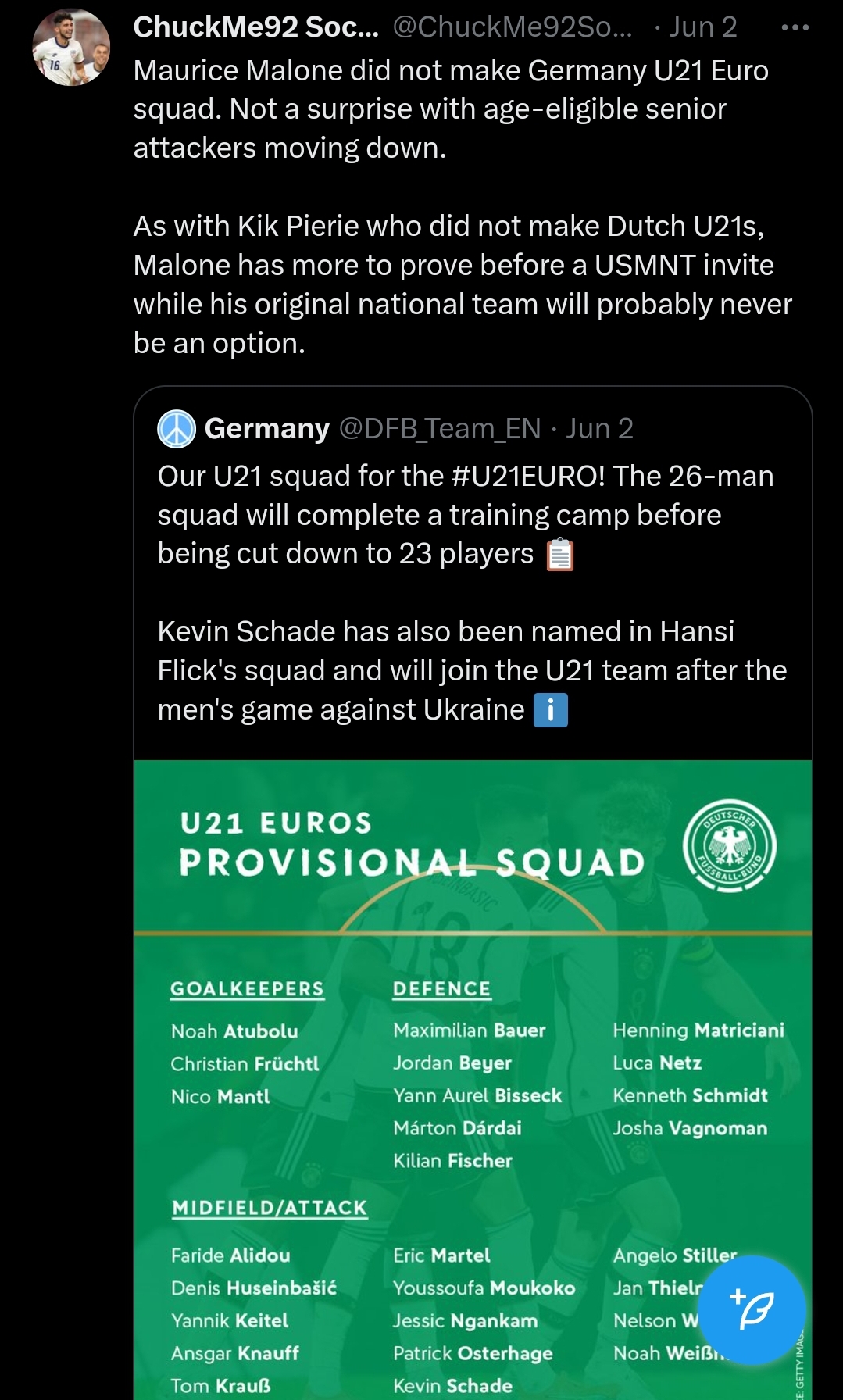Open the #U21EURO hashtag text

tap(527, 476)
